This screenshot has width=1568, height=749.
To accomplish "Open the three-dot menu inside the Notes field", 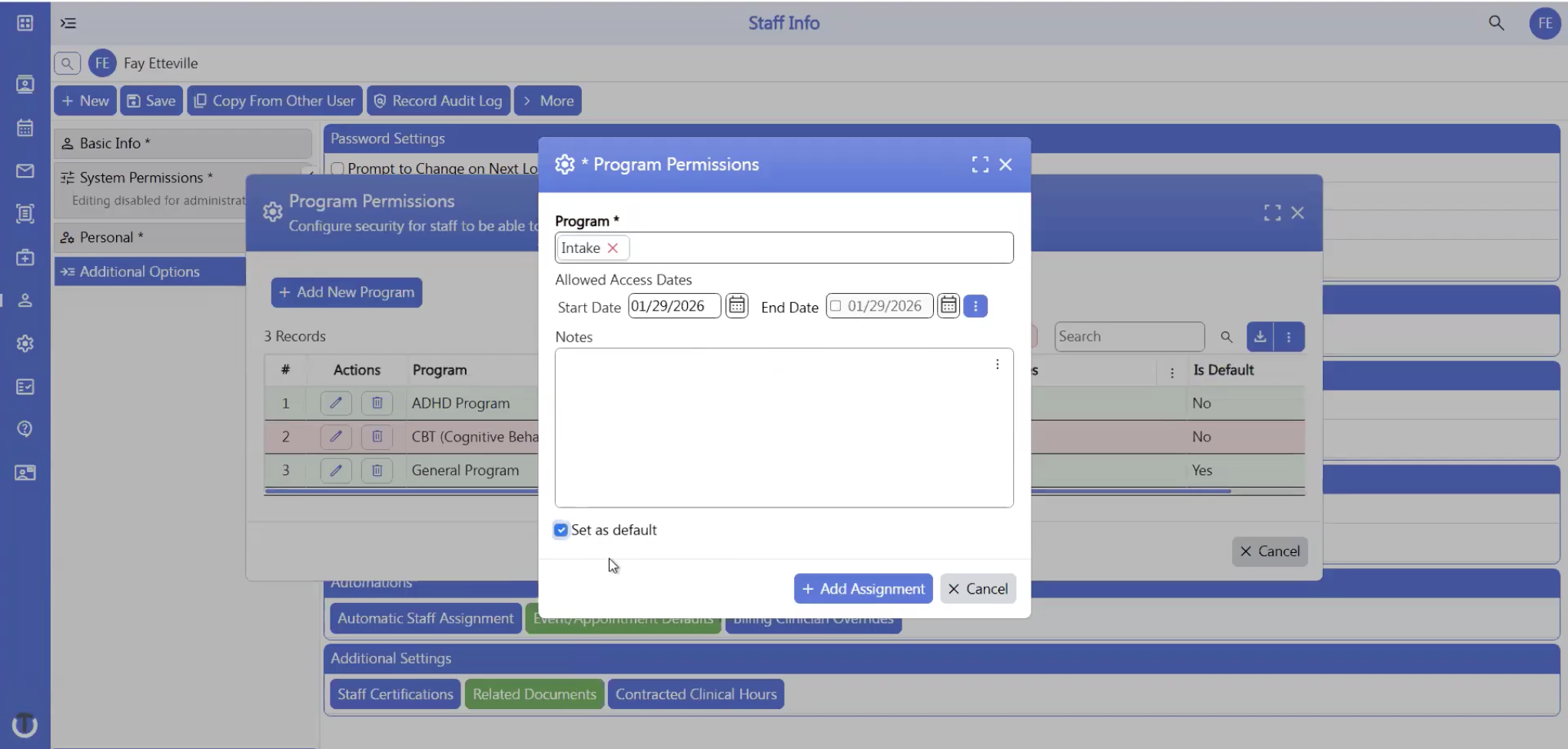I will coord(997,364).
